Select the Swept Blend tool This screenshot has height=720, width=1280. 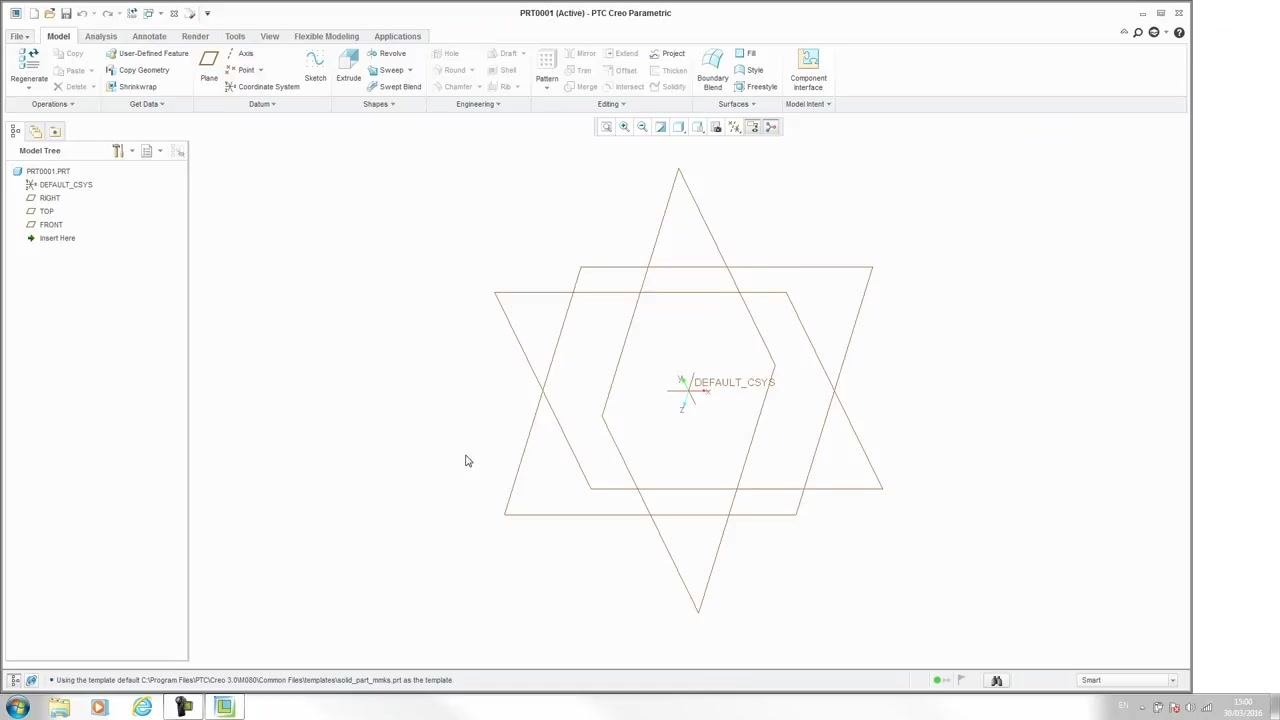click(x=393, y=87)
